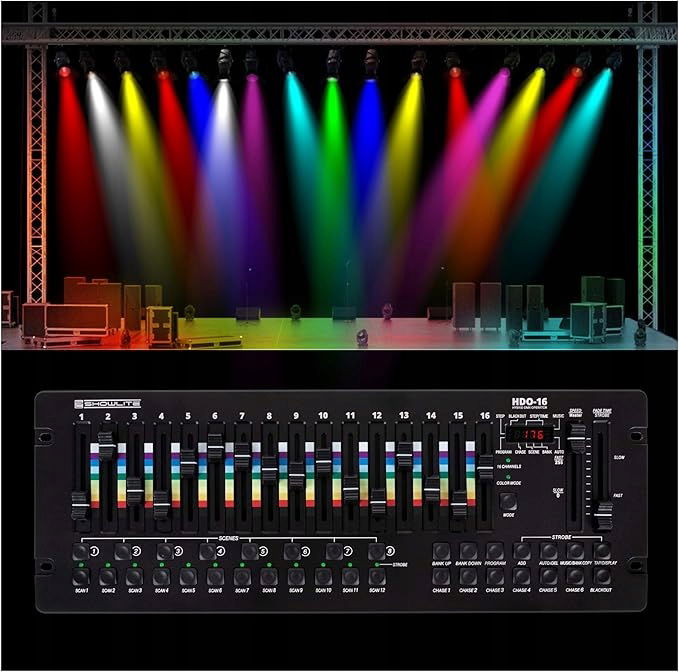679x672 pixels.
Task: Select Scene 8 strobe button
Action: click(x=377, y=551)
